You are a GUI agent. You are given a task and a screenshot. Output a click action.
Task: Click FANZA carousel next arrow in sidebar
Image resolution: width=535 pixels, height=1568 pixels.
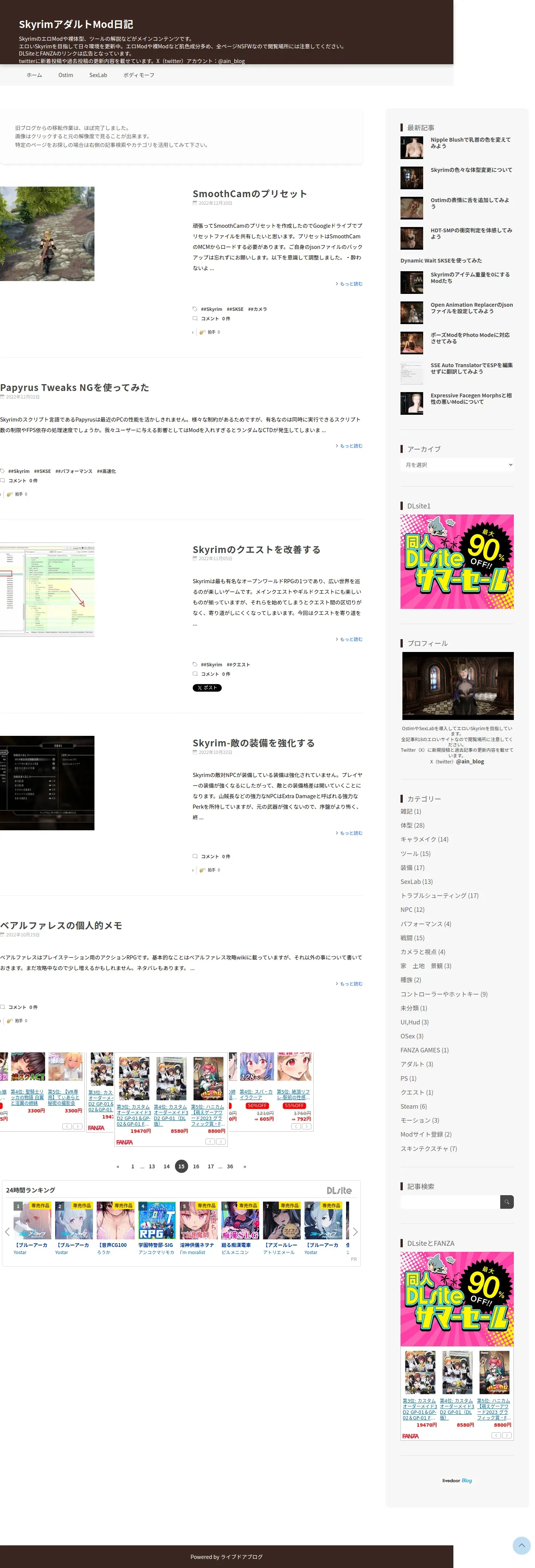click(507, 1435)
